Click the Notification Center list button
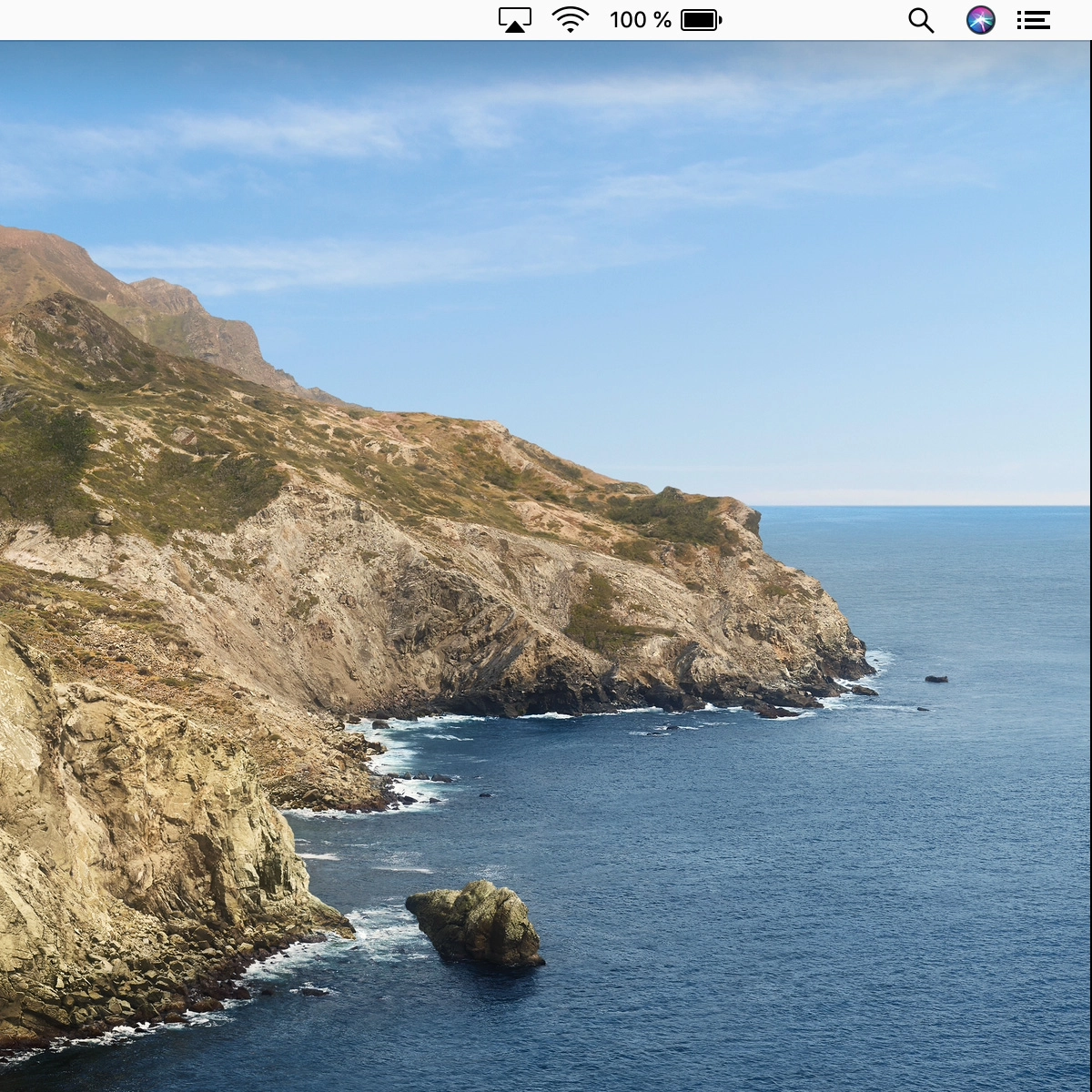Viewport: 1092px width, 1092px height. click(1034, 19)
